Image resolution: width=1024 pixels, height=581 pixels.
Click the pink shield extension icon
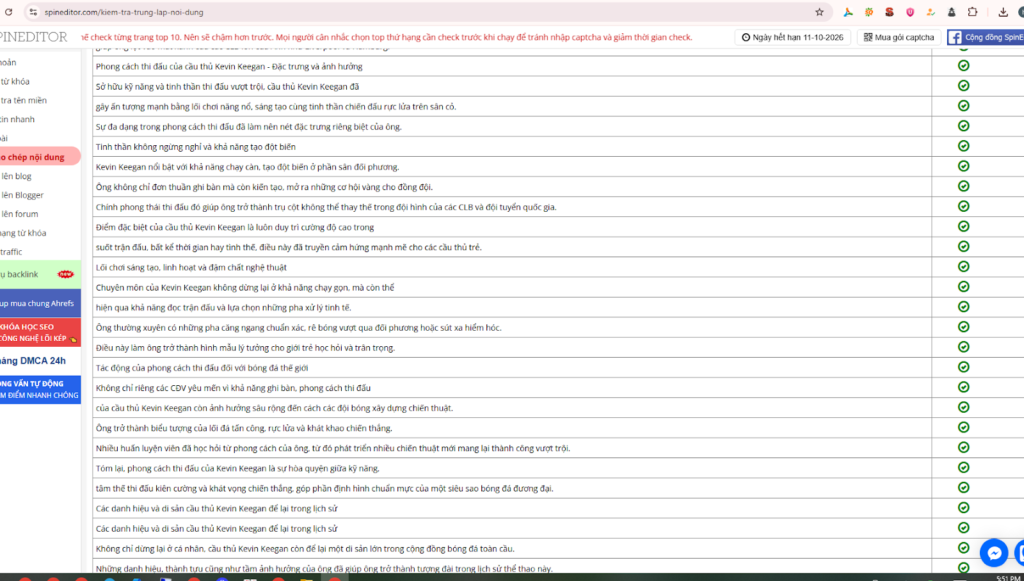(910, 12)
